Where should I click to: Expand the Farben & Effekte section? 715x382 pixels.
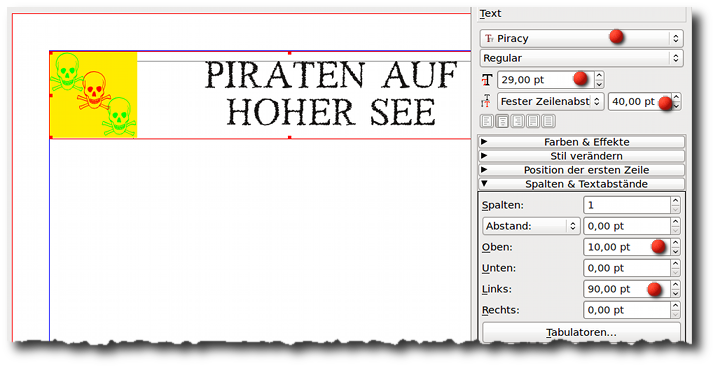coord(581,142)
